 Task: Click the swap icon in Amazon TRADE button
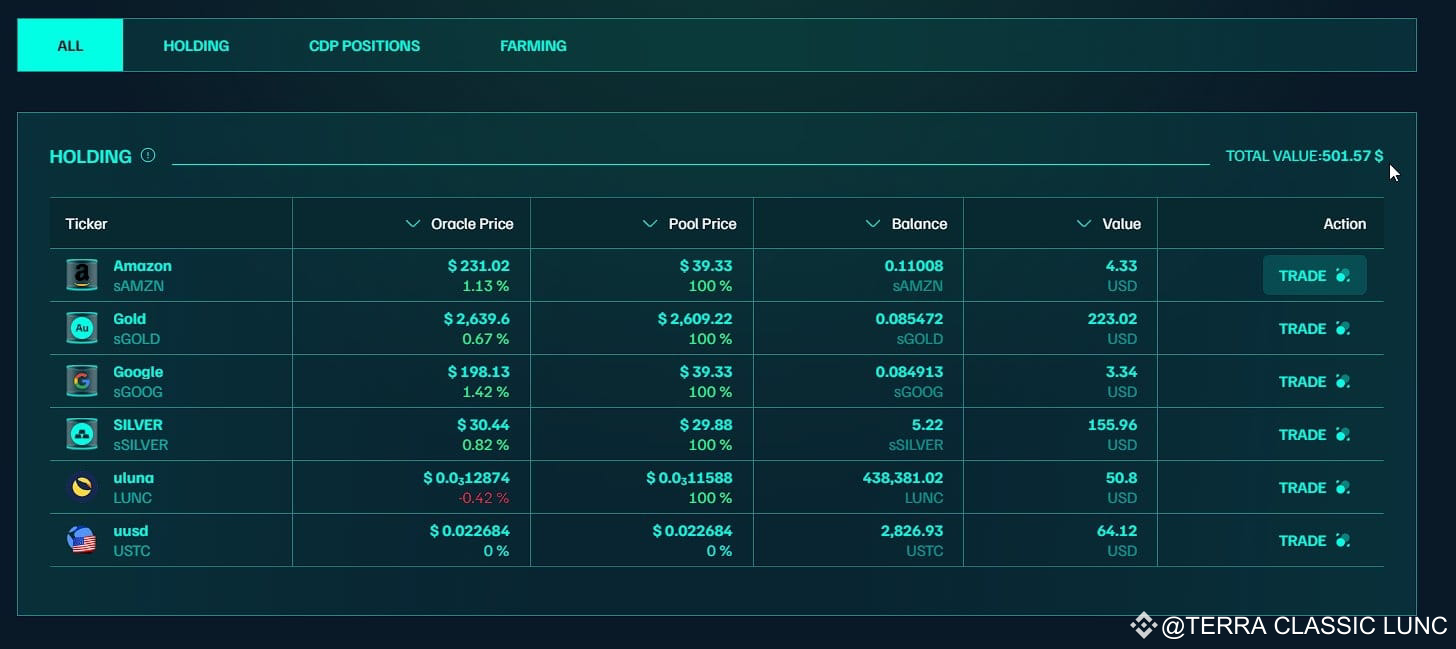point(1342,275)
